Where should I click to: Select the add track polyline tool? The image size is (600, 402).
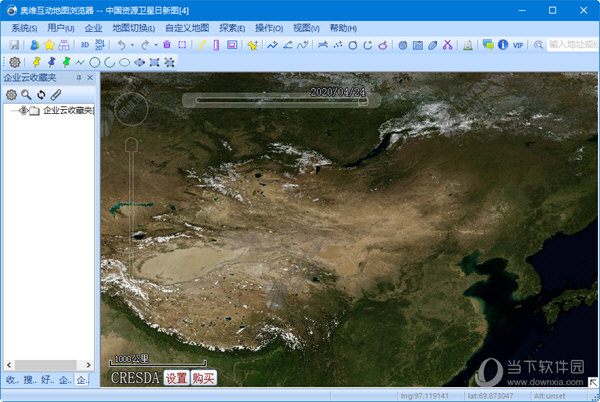(x=272, y=45)
